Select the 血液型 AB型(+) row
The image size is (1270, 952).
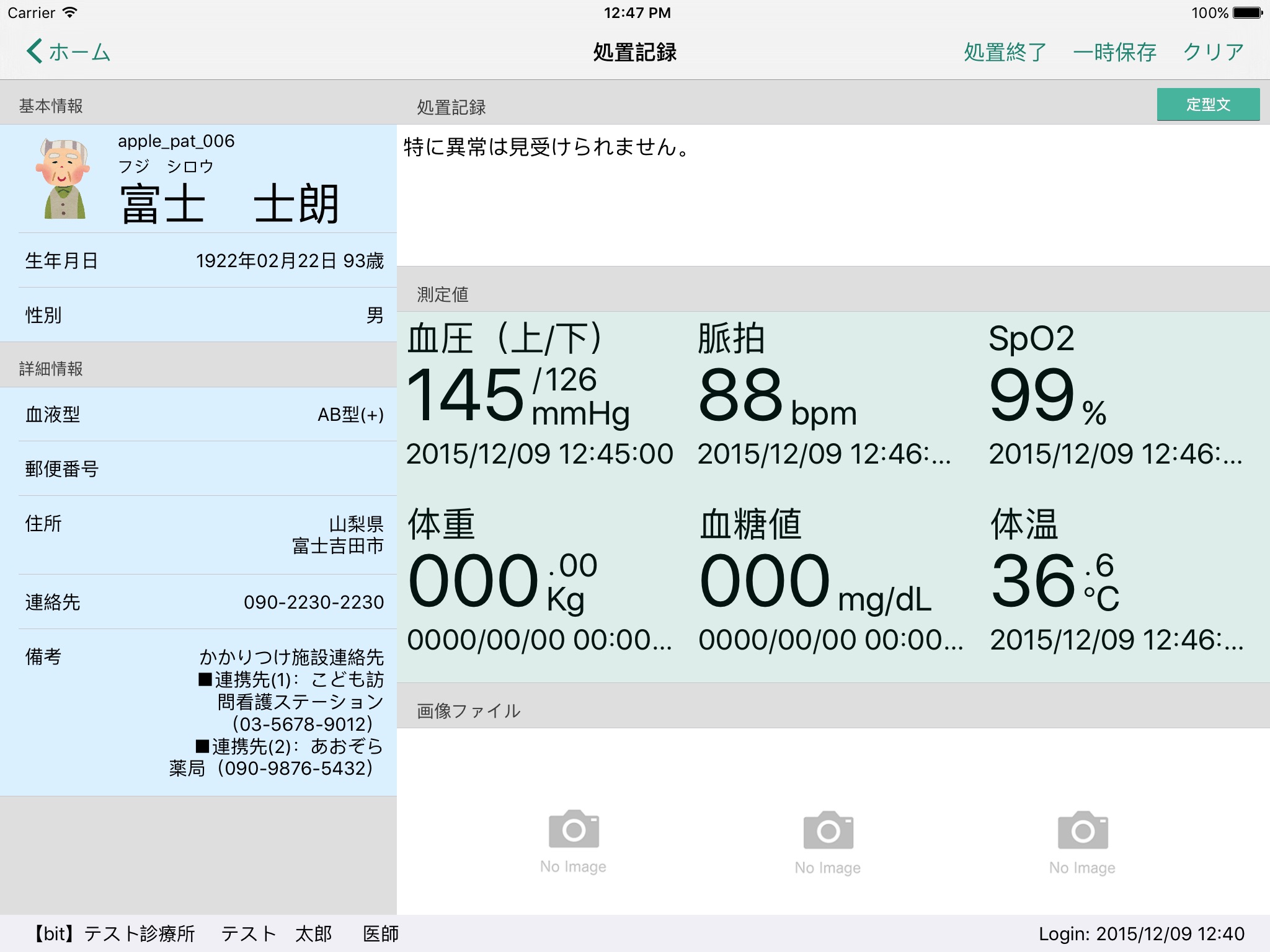pyautogui.click(x=203, y=414)
